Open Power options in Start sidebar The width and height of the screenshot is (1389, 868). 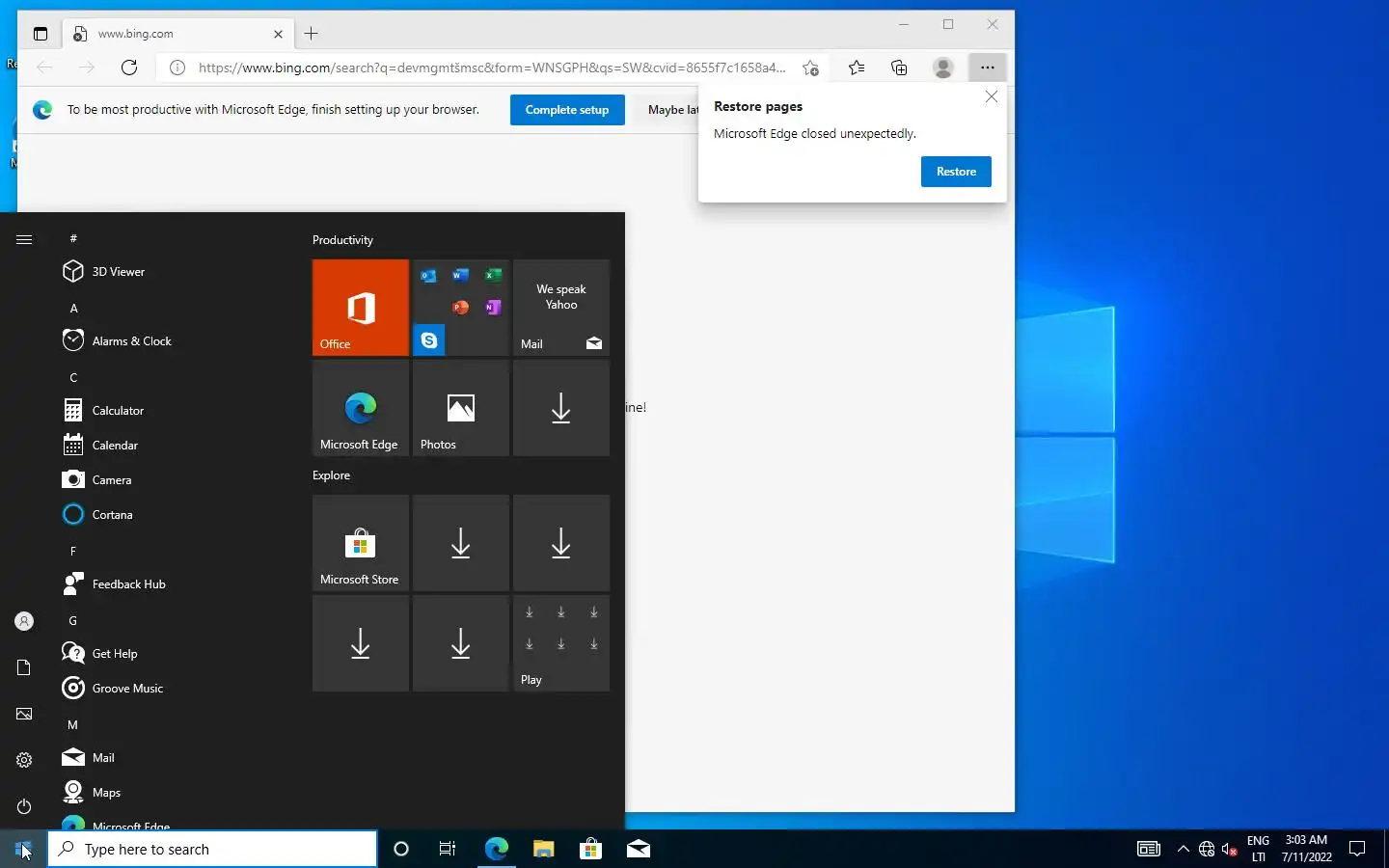[x=24, y=806]
